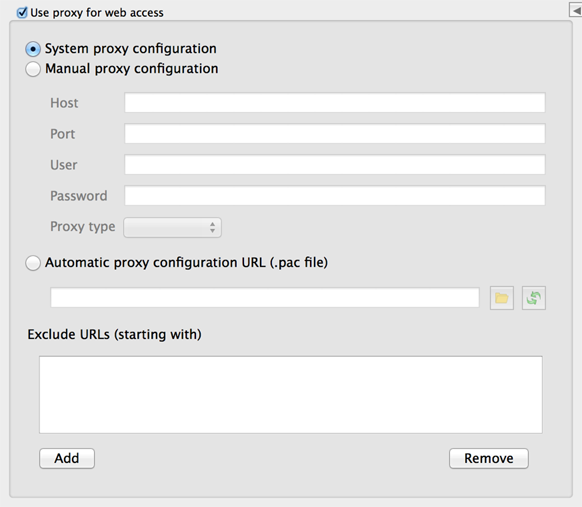This screenshot has width=582, height=507.
Task: Focus the Password entry field
Action: tap(335, 195)
